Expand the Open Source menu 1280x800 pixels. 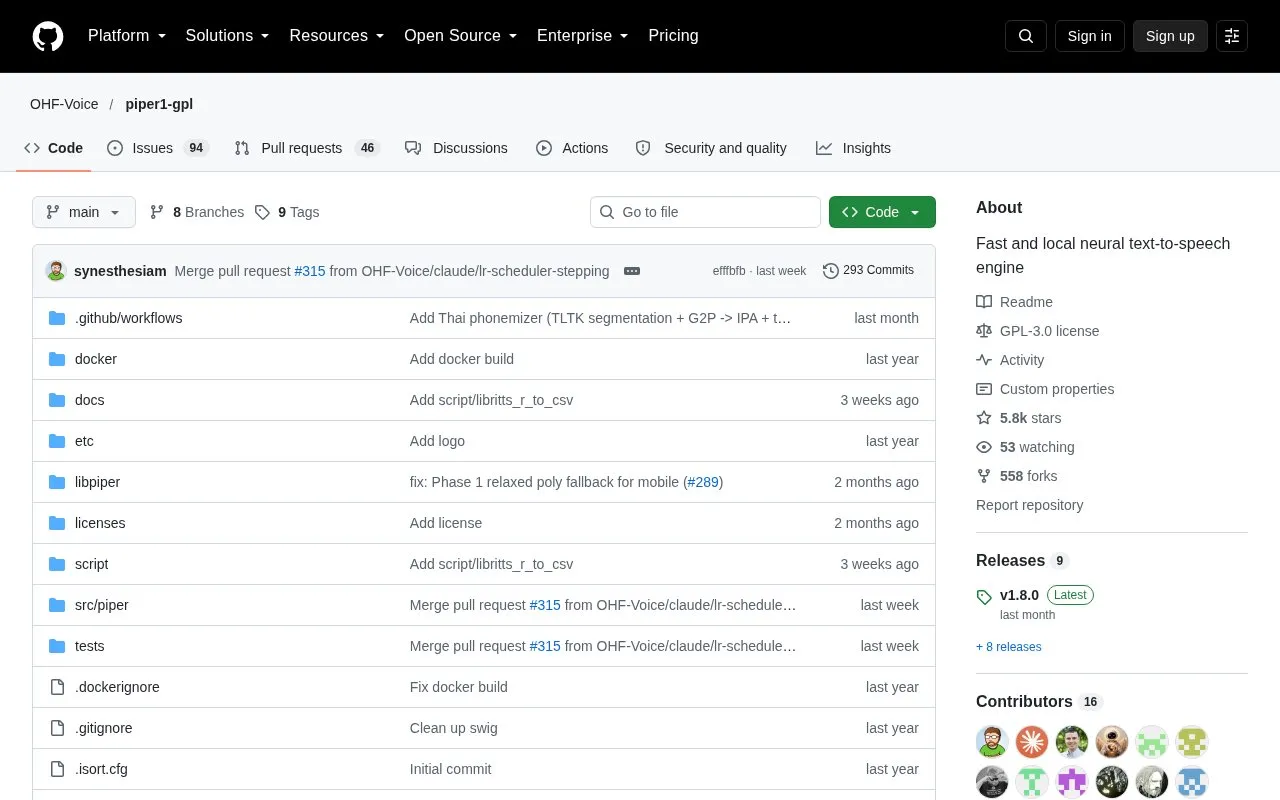[461, 36]
